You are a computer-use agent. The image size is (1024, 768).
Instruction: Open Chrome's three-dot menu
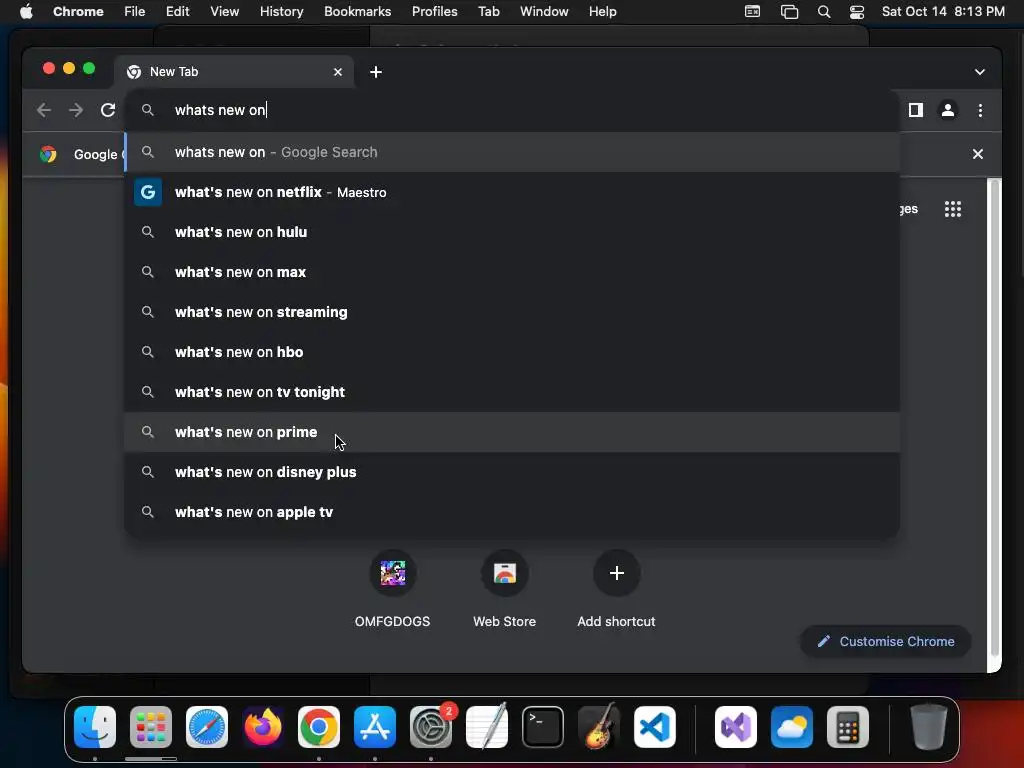[980, 110]
